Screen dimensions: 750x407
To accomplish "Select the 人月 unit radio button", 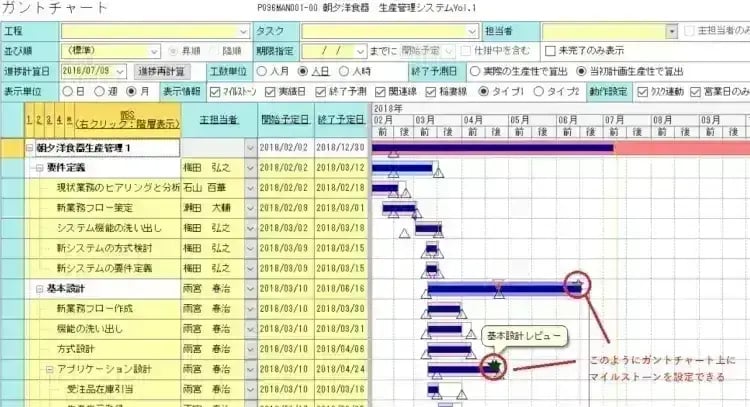I will click(262, 71).
